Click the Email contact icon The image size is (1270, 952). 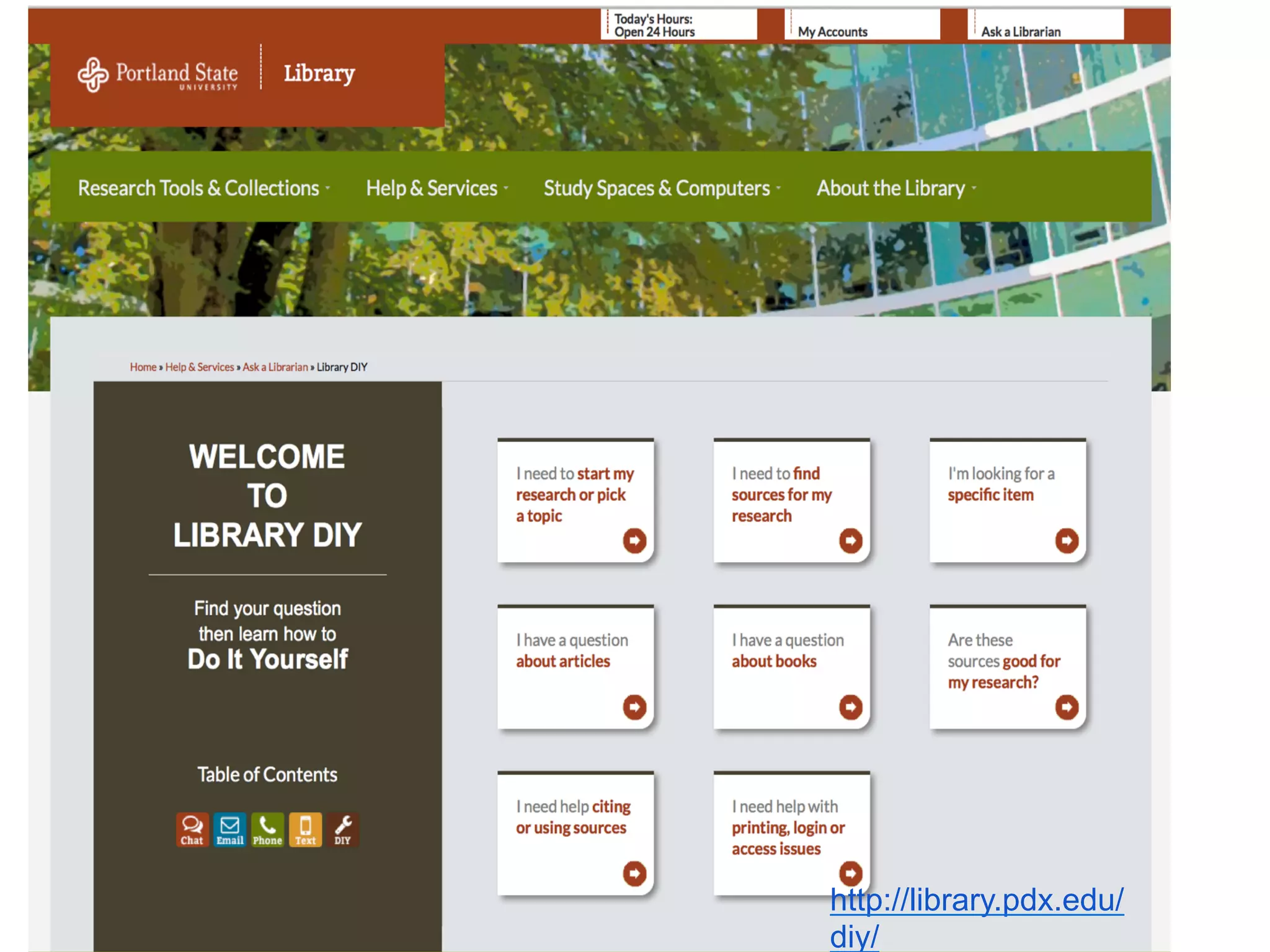click(x=229, y=829)
